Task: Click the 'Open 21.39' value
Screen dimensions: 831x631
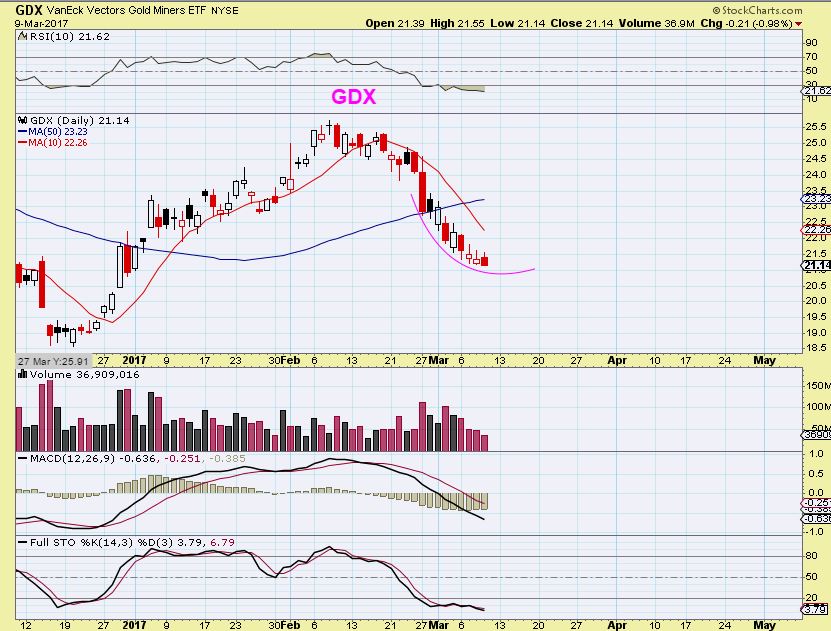Action: [395, 23]
